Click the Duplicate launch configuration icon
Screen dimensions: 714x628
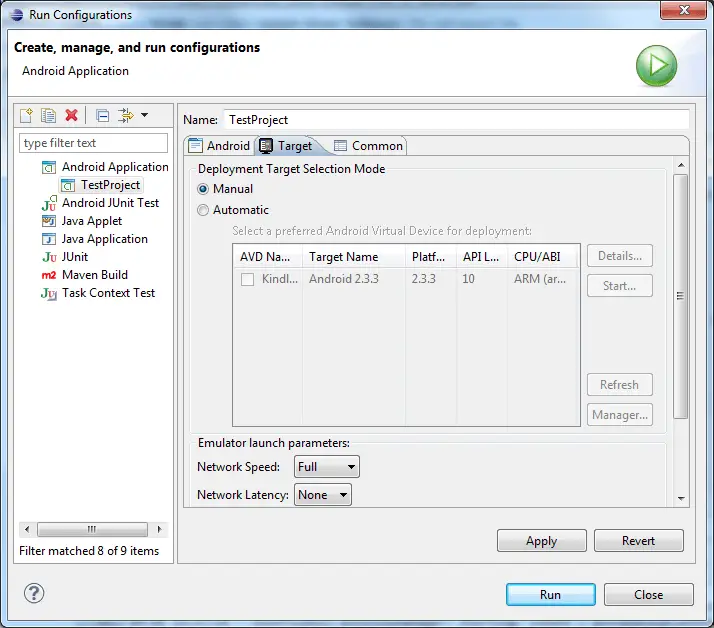pyautogui.click(x=48, y=116)
